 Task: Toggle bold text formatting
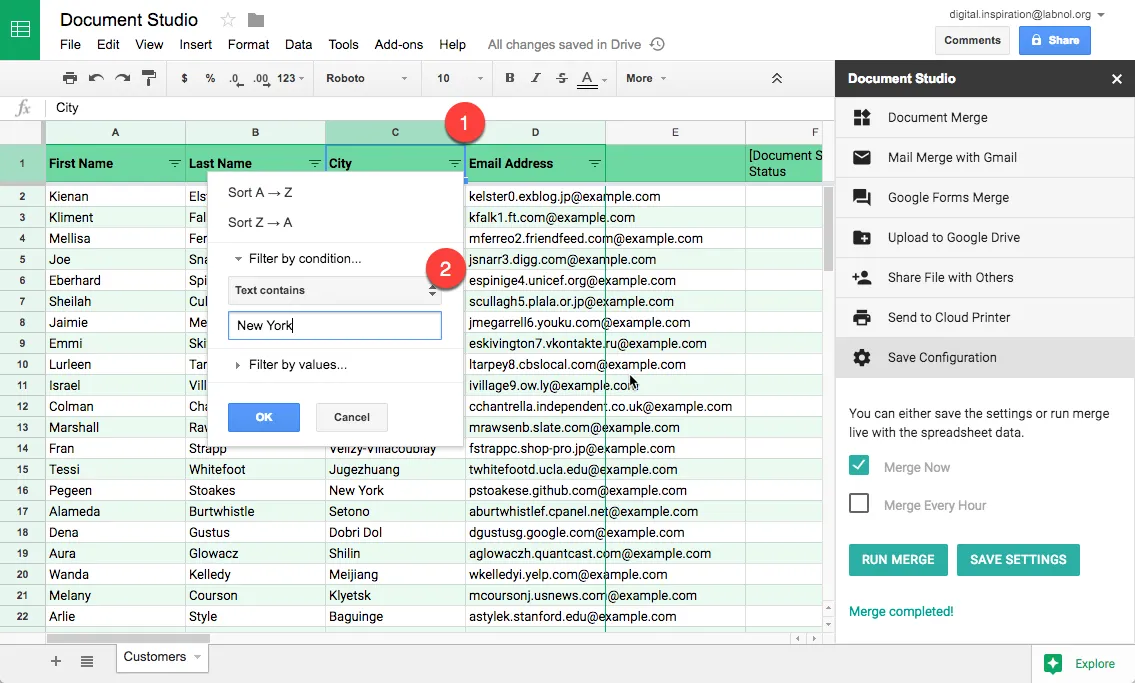coord(510,78)
